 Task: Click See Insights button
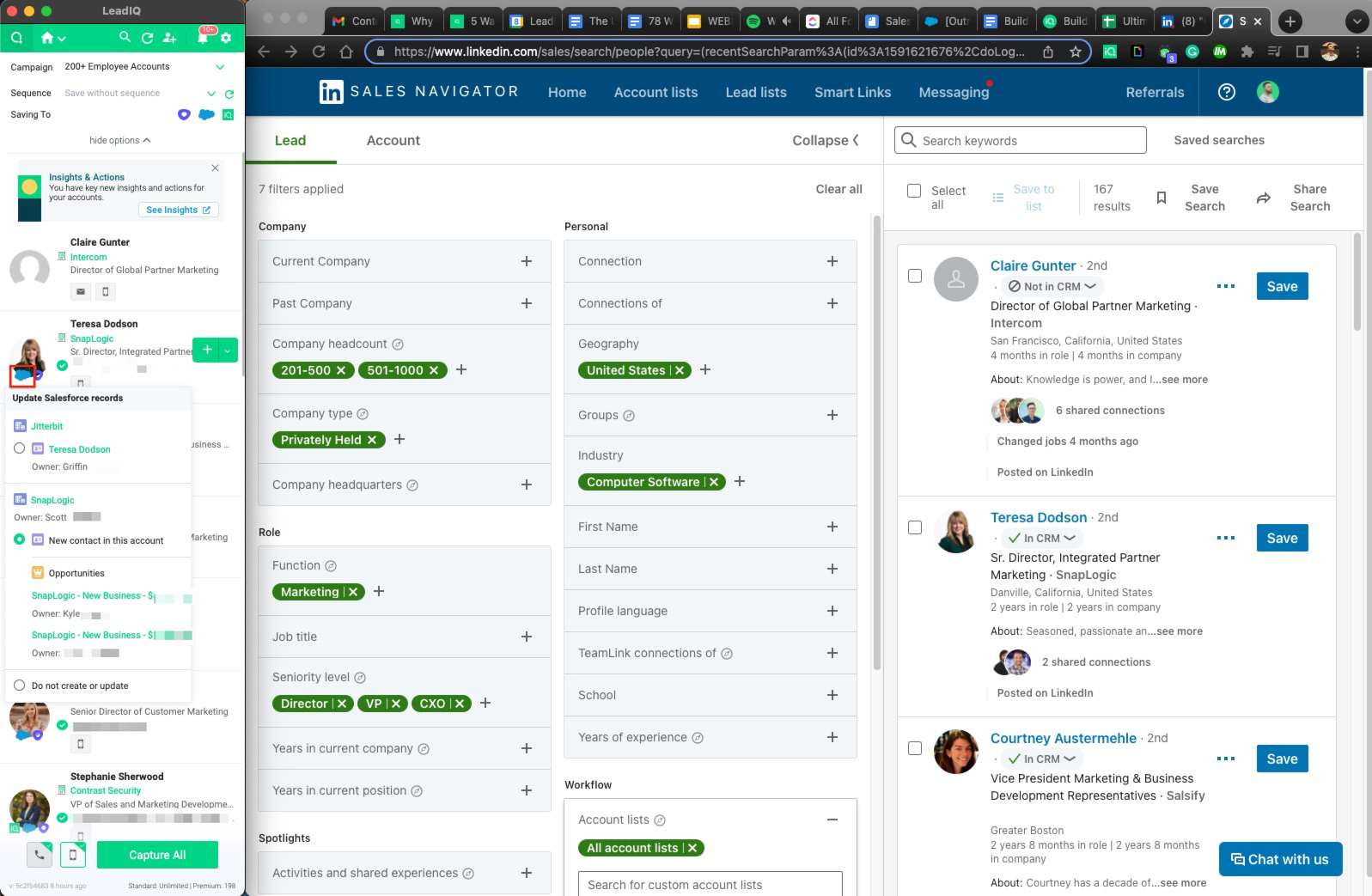point(179,210)
